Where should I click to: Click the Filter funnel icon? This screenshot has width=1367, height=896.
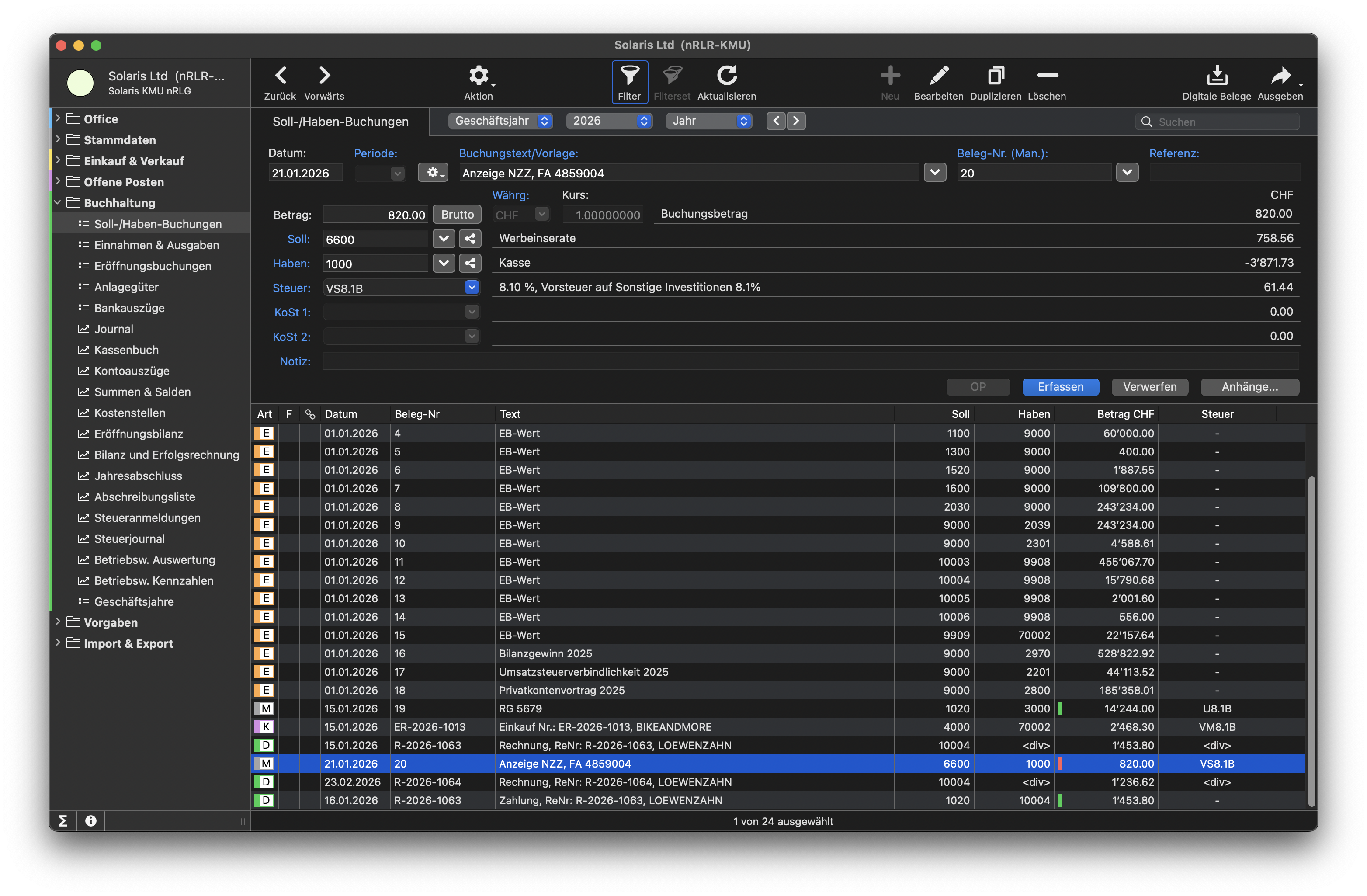(629, 76)
